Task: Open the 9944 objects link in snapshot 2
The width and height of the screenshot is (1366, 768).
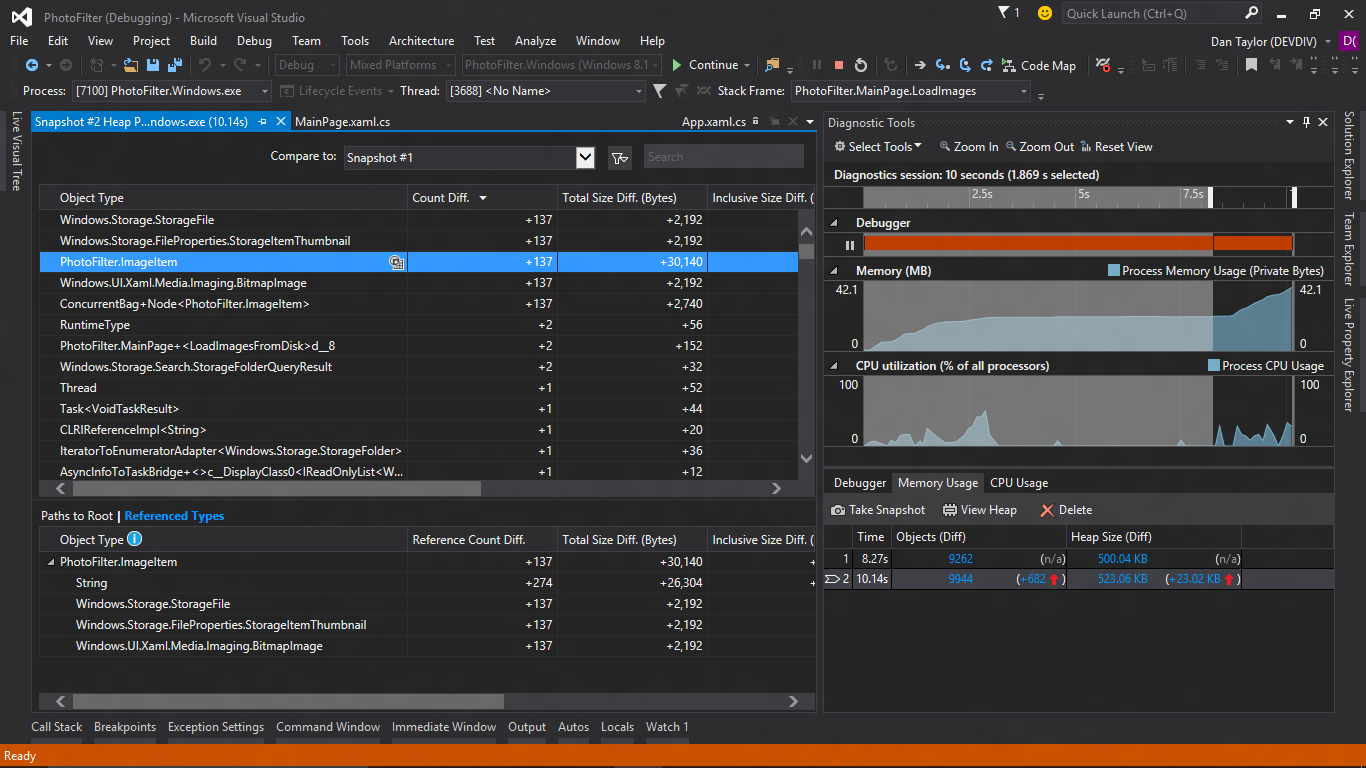Action: (960, 579)
